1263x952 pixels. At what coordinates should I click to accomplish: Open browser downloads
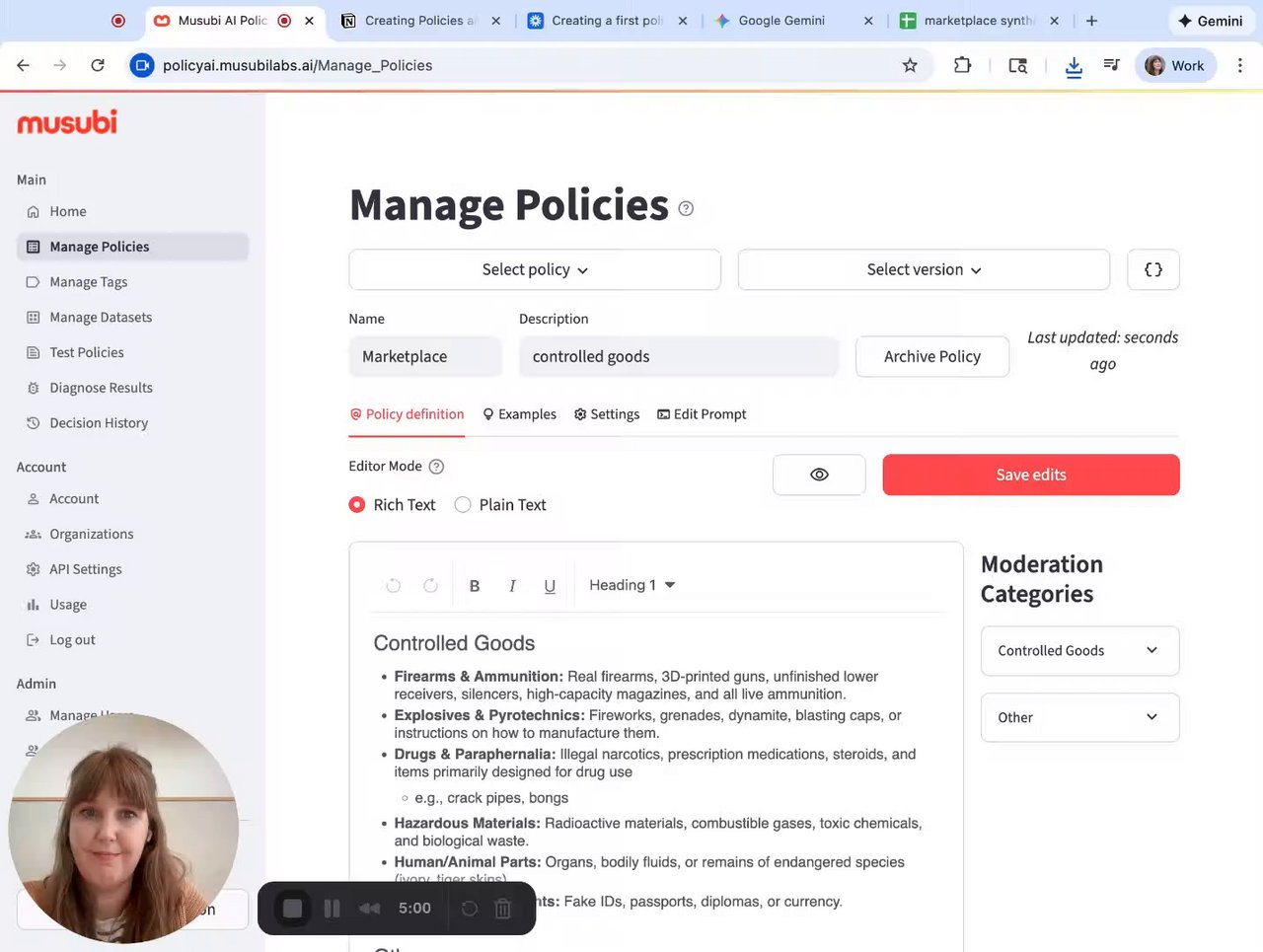coord(1074,66)
